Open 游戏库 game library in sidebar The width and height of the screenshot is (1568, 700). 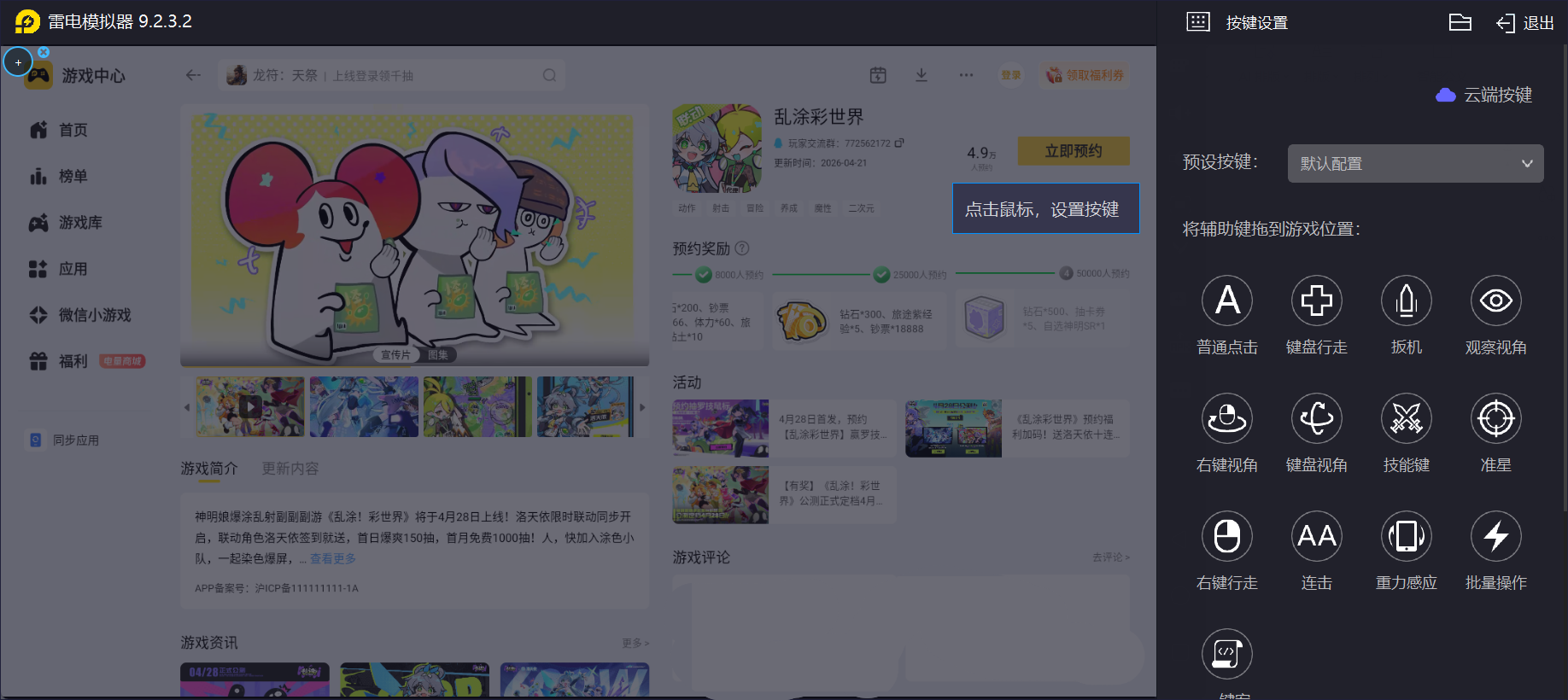66,223
